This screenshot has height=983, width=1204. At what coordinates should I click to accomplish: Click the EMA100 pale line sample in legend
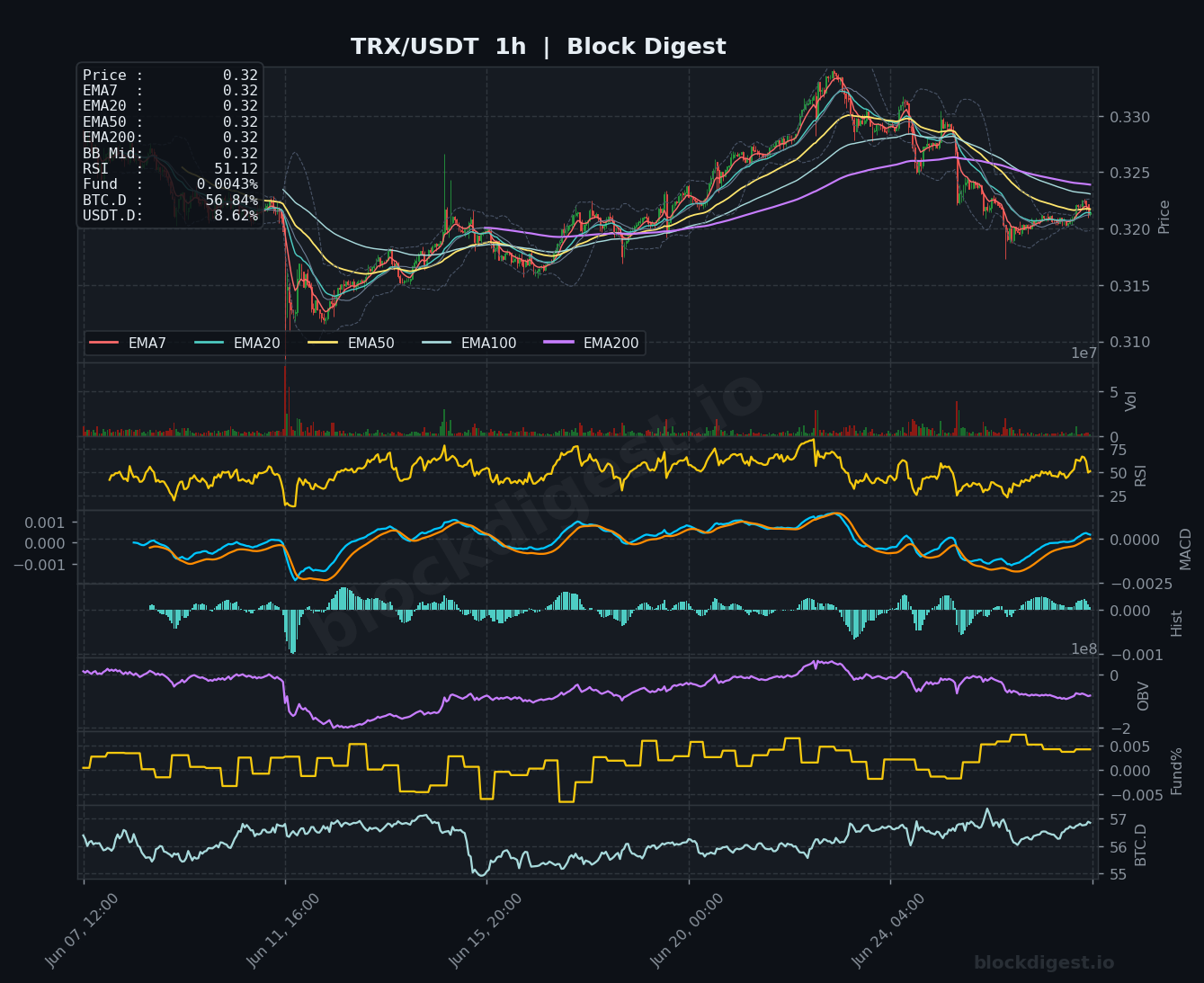[x=436, y=343]
